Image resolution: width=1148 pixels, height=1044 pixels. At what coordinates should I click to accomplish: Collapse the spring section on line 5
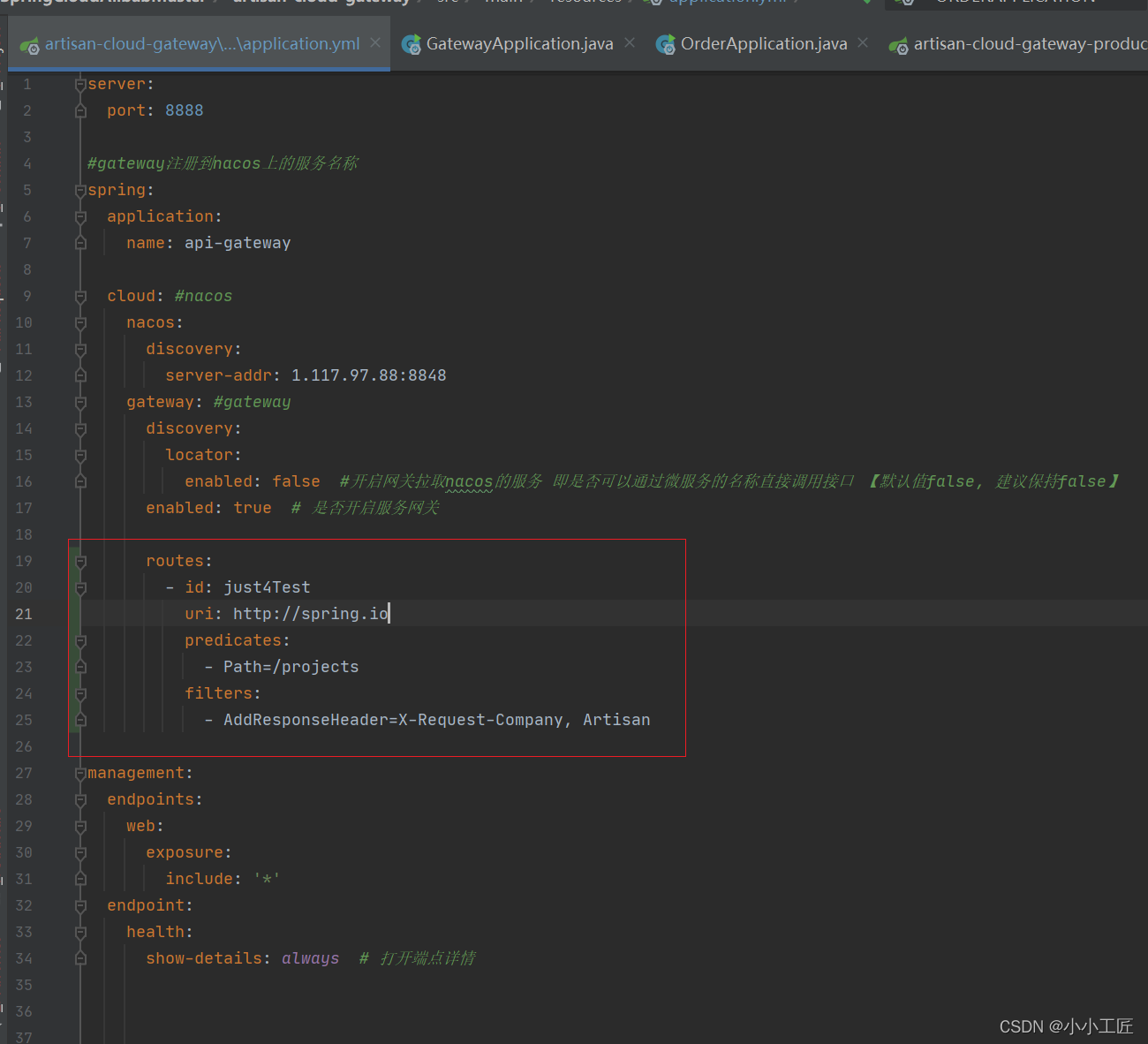(x=80, y=191)
